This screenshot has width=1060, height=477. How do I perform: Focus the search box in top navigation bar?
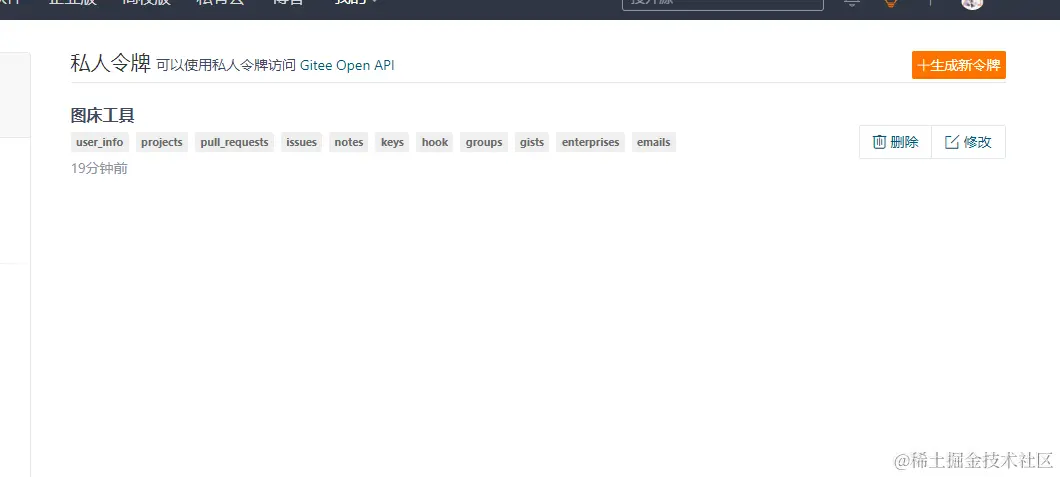[723, 3]
